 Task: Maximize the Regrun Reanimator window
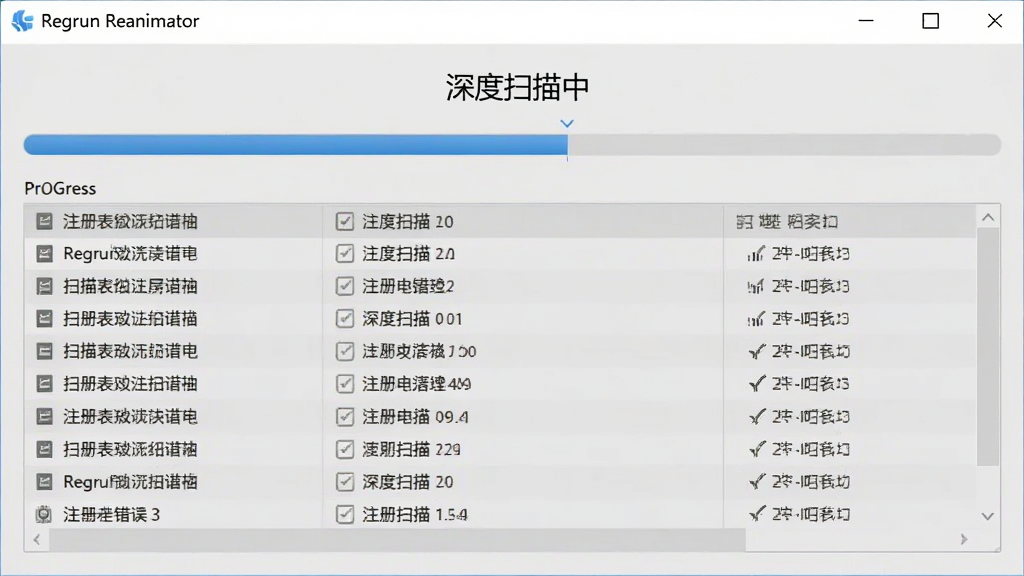tap(931, 21)
